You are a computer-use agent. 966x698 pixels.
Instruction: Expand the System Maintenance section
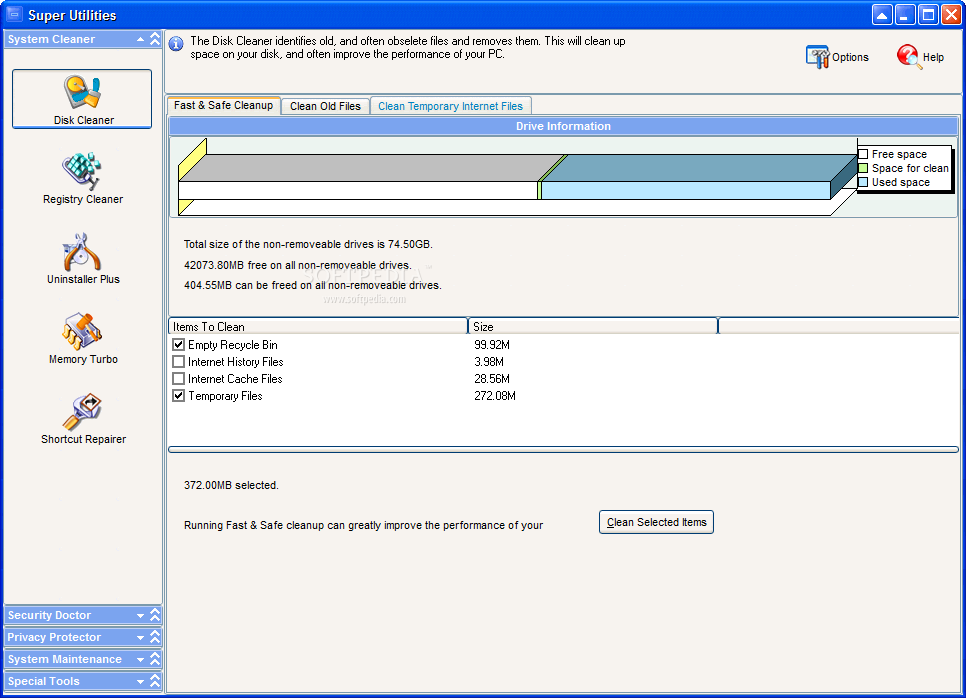click(x=140, y=660)
